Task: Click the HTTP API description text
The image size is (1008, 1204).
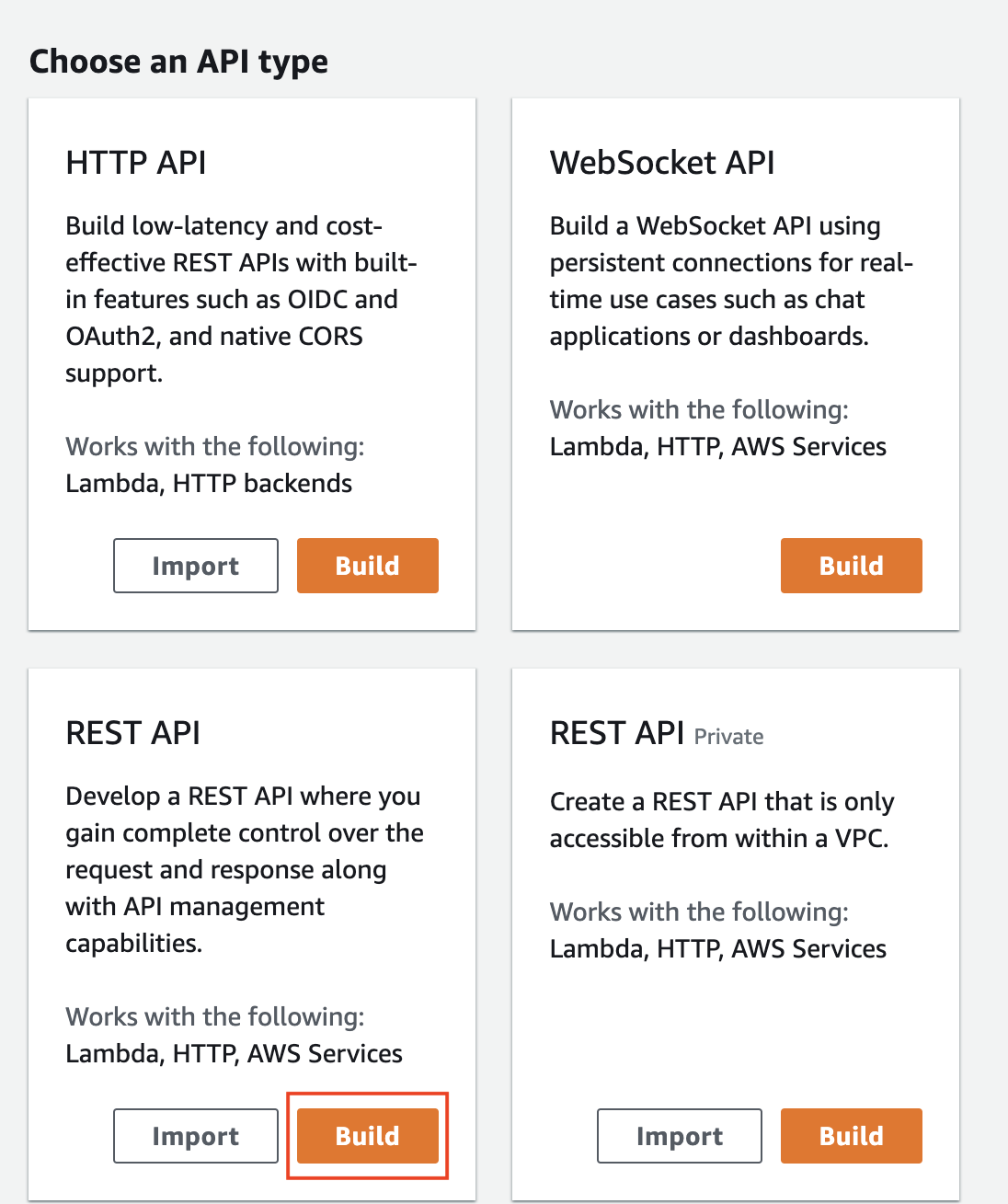Action: (x=241, y=299)
